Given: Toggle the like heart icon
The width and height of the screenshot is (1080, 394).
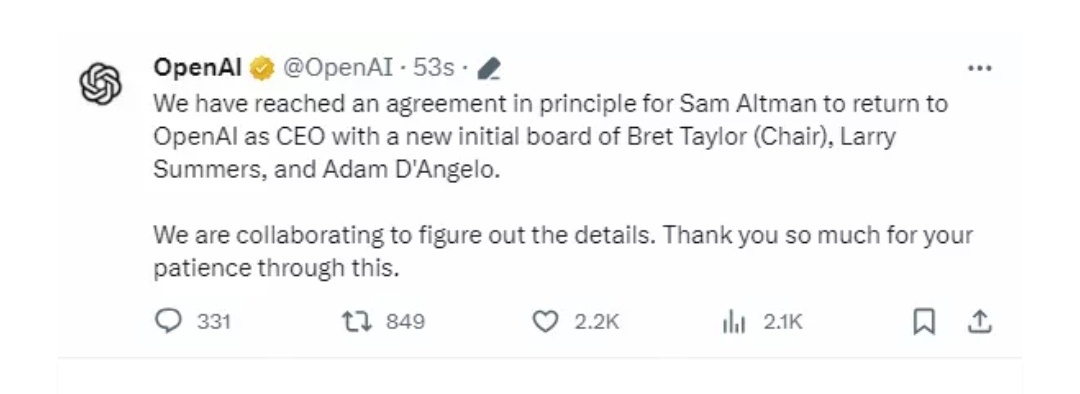Looking at the screenshot, I should (x=546, y=322).
